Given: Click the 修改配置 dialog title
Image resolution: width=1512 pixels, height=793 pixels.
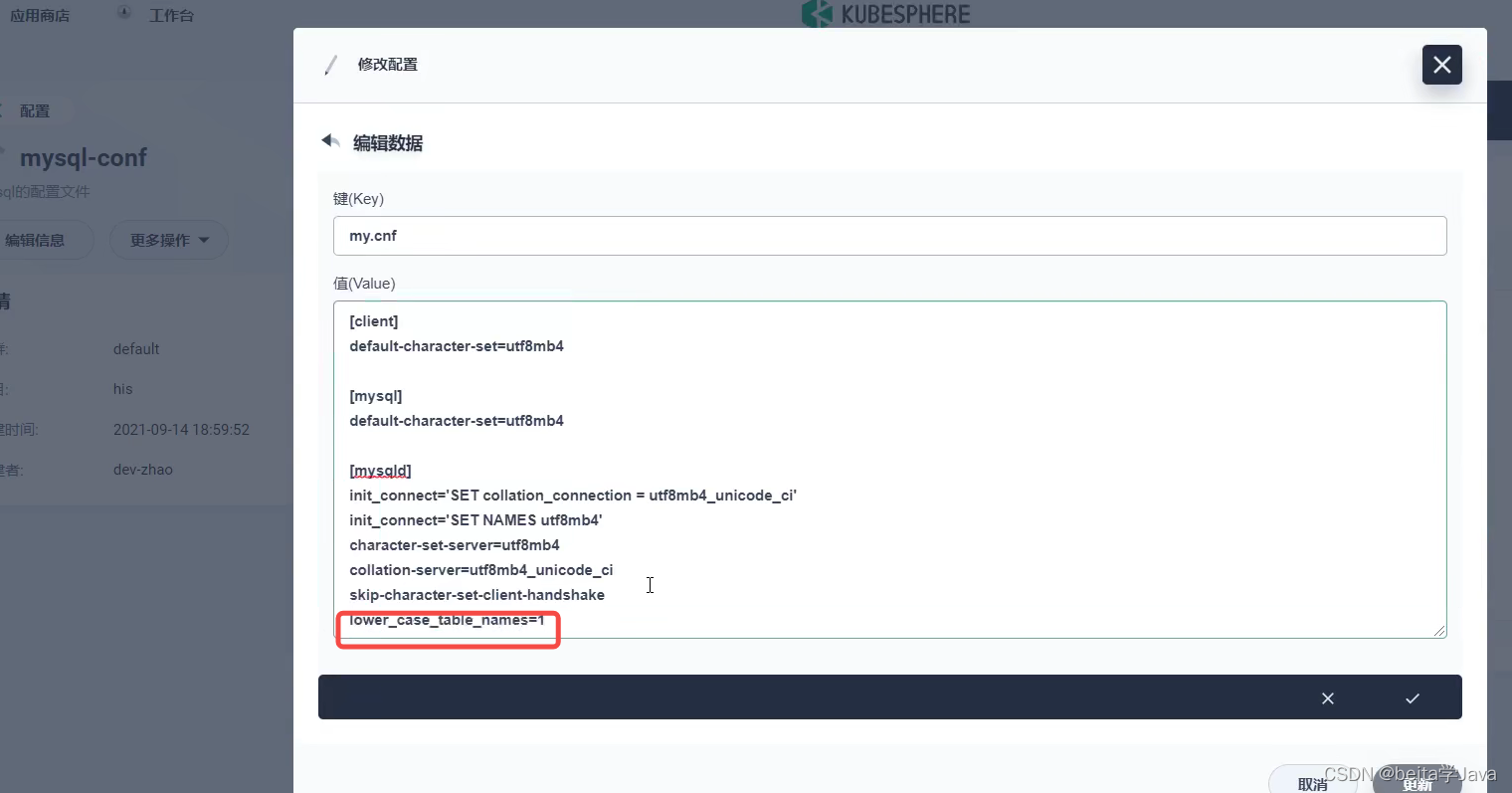Looking at the screenshot, I should (388, 65).
